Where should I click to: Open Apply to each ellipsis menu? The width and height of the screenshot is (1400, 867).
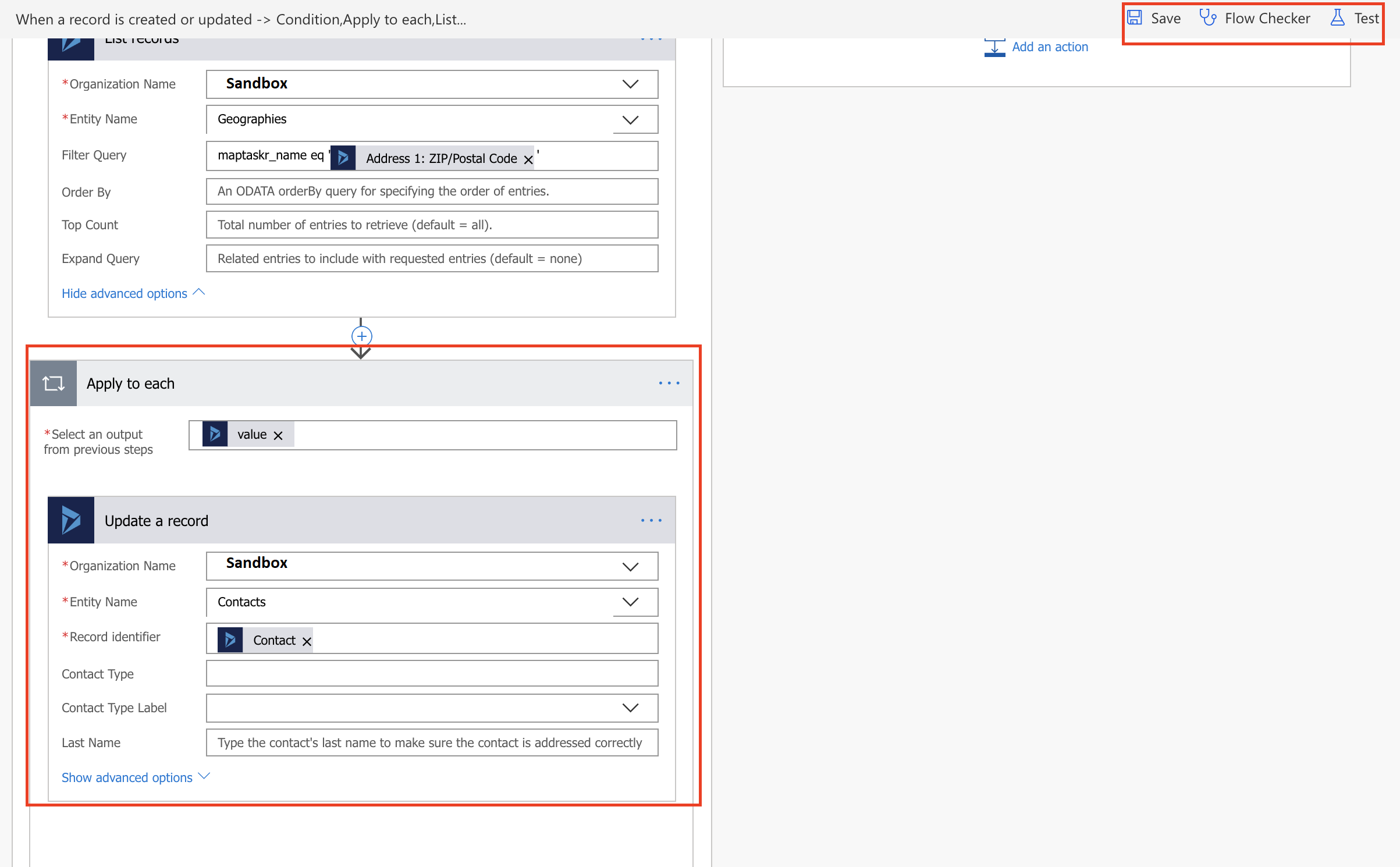click(x=669, y=383)
